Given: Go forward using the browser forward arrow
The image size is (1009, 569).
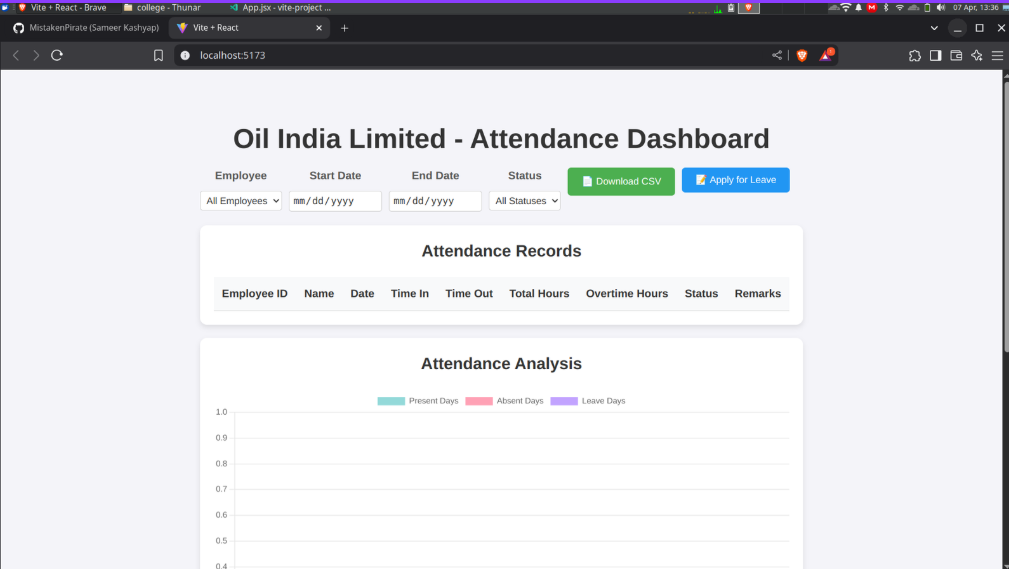Looking at the screenshot, I should (x=36, y=55).
